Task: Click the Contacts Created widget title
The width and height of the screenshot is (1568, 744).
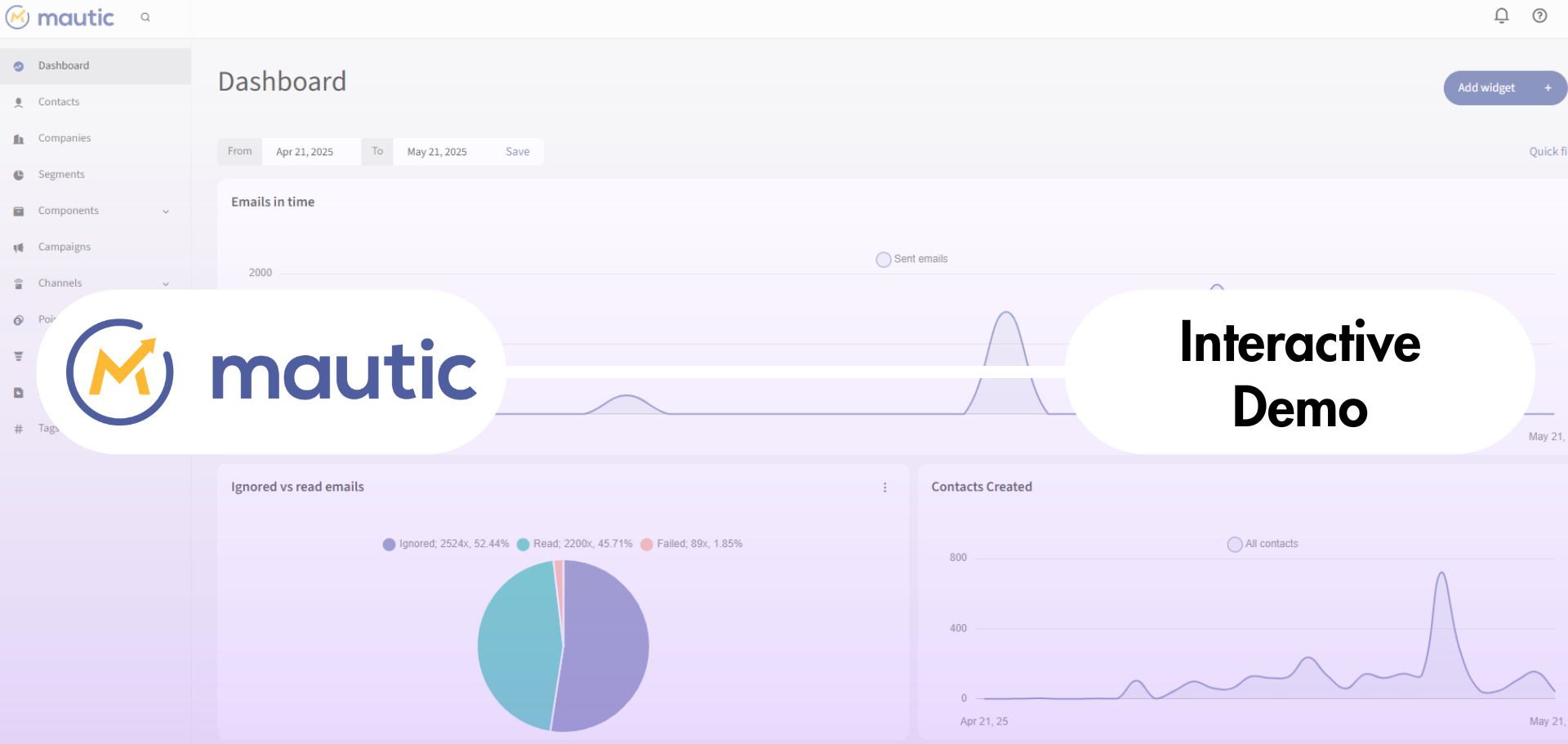Action: (x=982, y=487)
